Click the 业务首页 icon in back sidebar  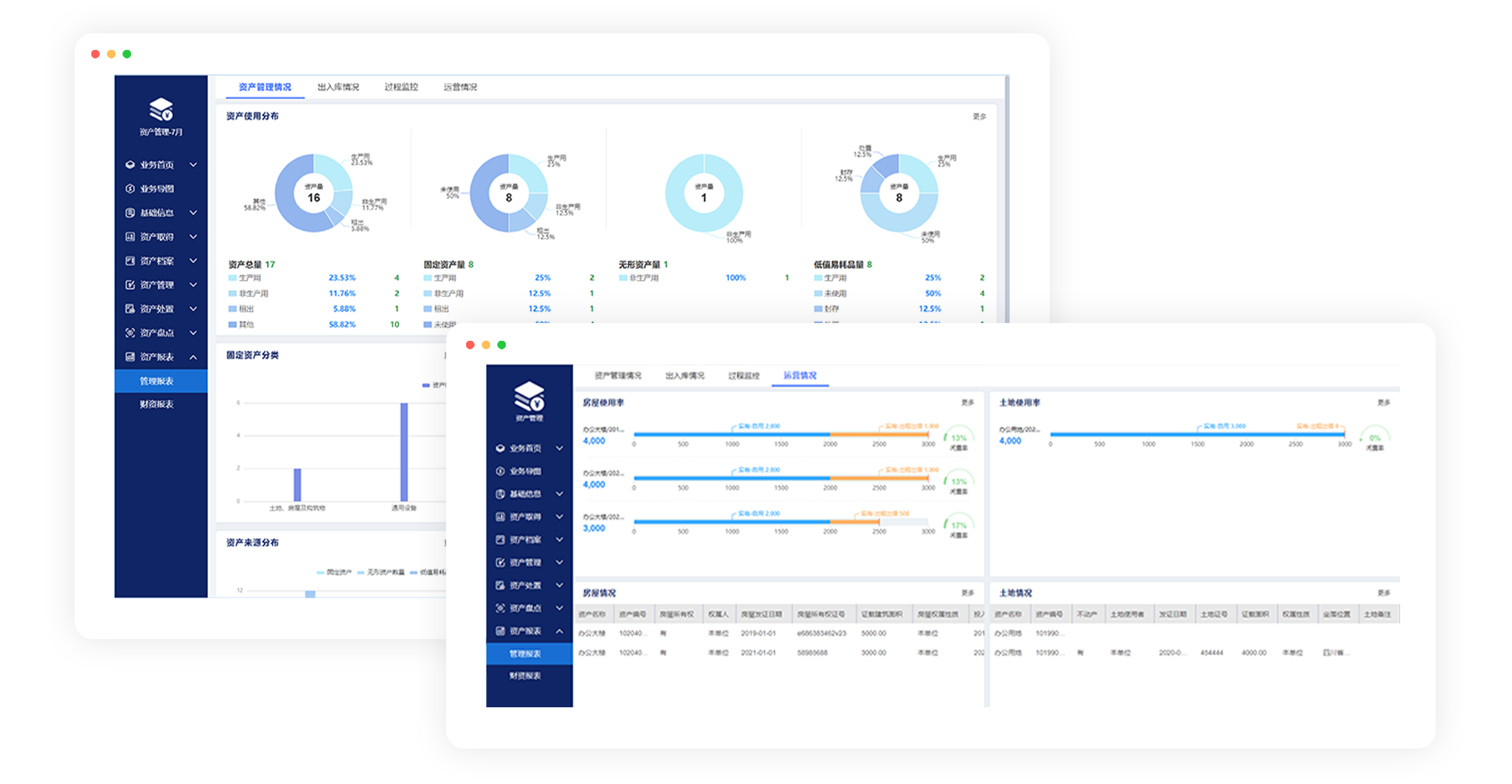pyautogui.click(x=130, y=165)
